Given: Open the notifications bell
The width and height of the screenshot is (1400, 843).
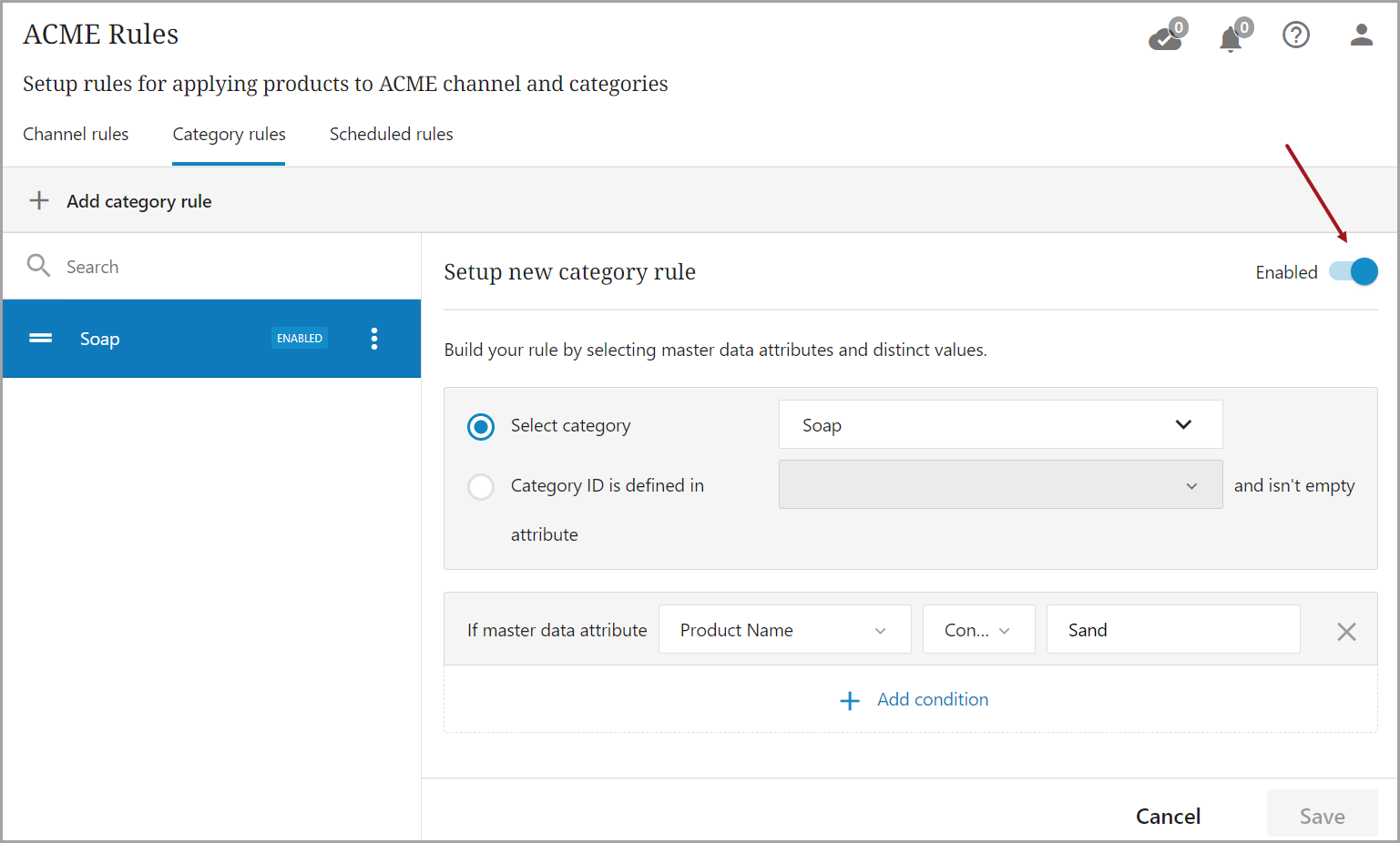Looking at the screenshot, I should coord(1231,38).
